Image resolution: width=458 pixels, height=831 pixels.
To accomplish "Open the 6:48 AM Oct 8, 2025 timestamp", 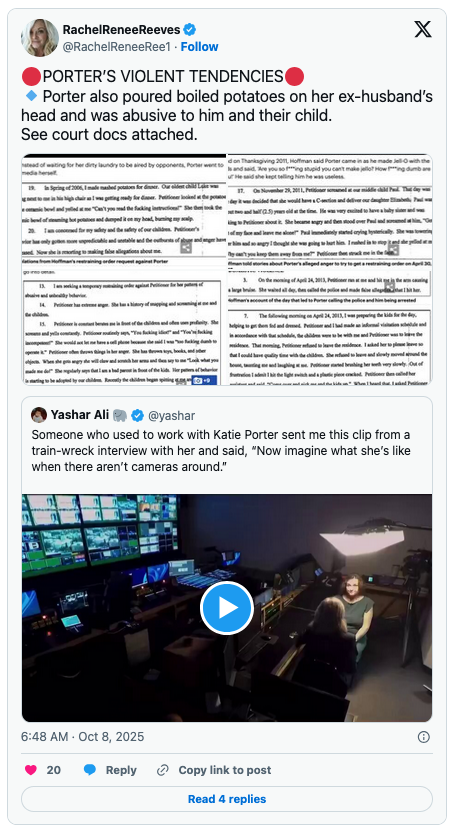I will coord(82,737).
